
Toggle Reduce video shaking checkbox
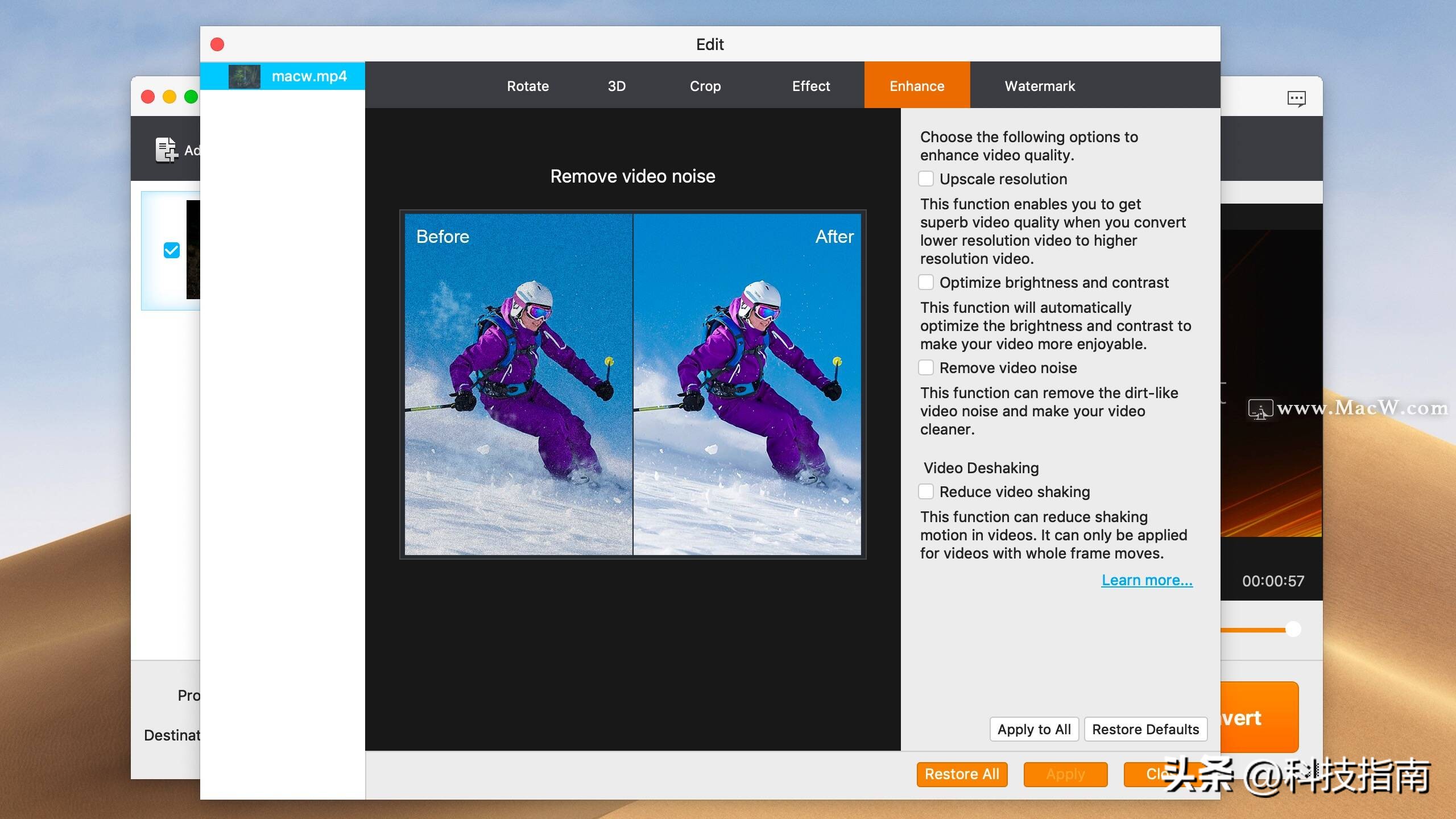926,492
